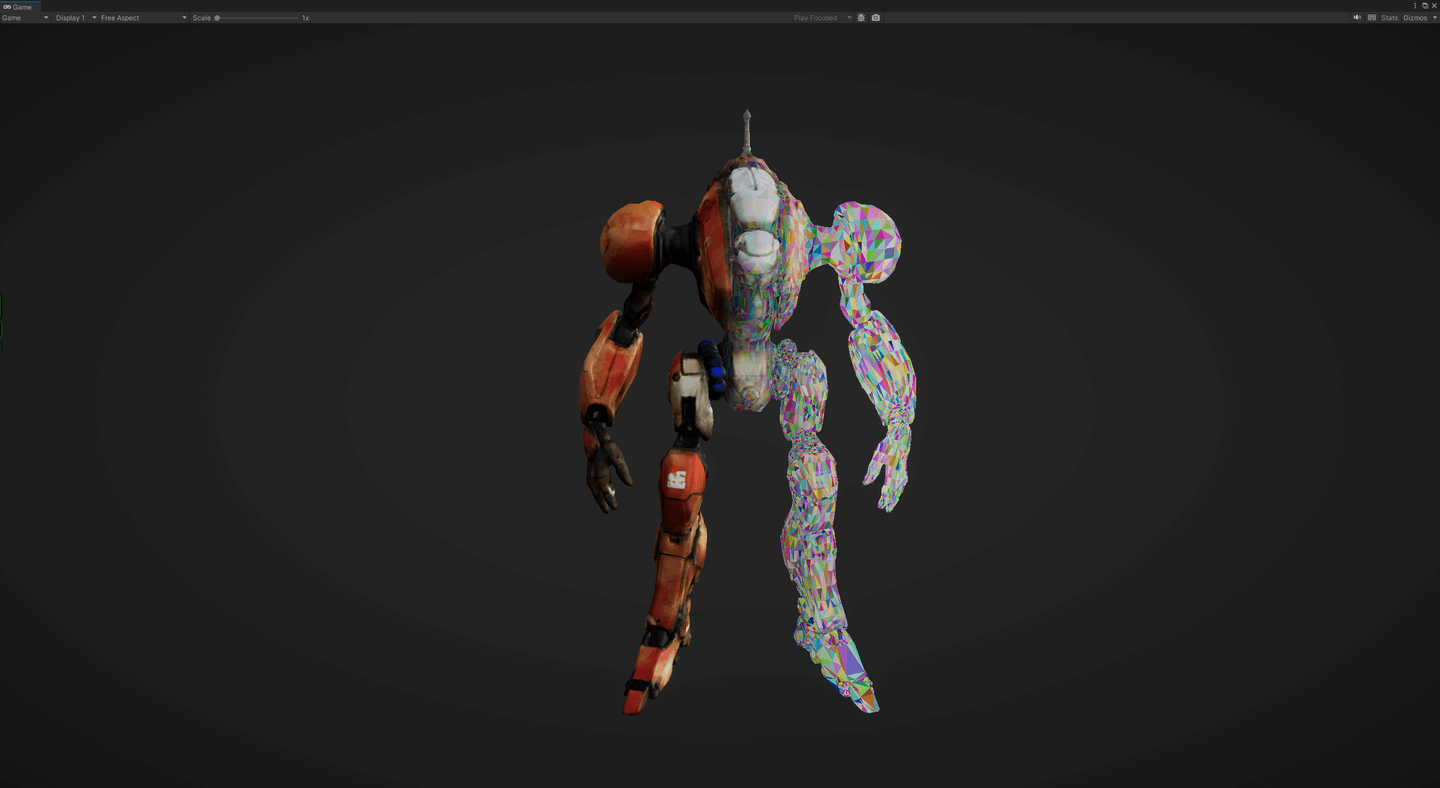Toggle the Gizmos button
The height and width of the screenshot is (788, 1440).
coord(1414,18)
